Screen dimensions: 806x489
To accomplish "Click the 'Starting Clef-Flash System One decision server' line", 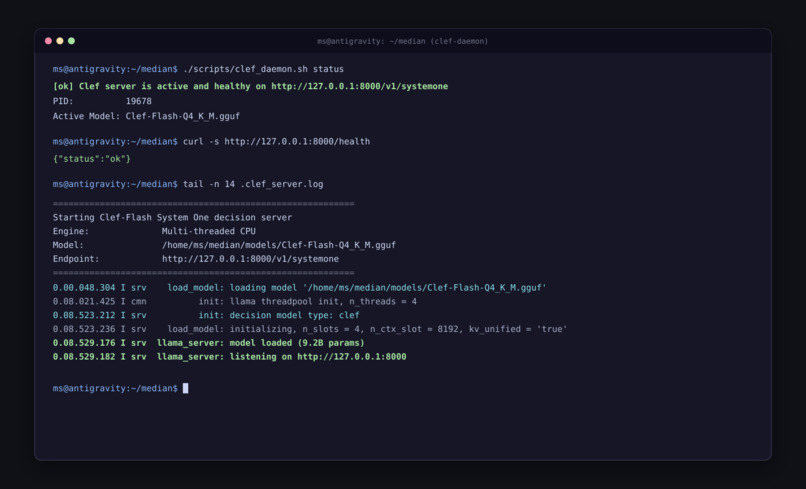I will pos(172,218).
